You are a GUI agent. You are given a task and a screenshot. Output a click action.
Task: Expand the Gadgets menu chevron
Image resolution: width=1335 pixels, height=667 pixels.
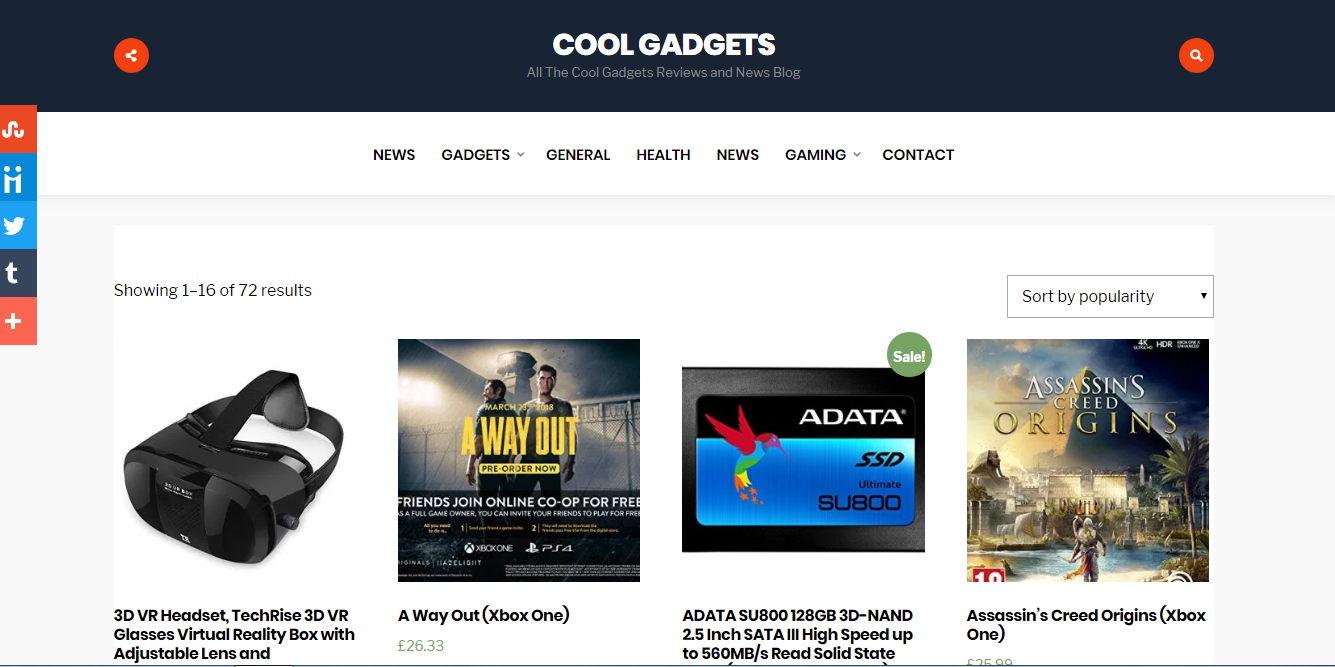click(x=521, y=155)
